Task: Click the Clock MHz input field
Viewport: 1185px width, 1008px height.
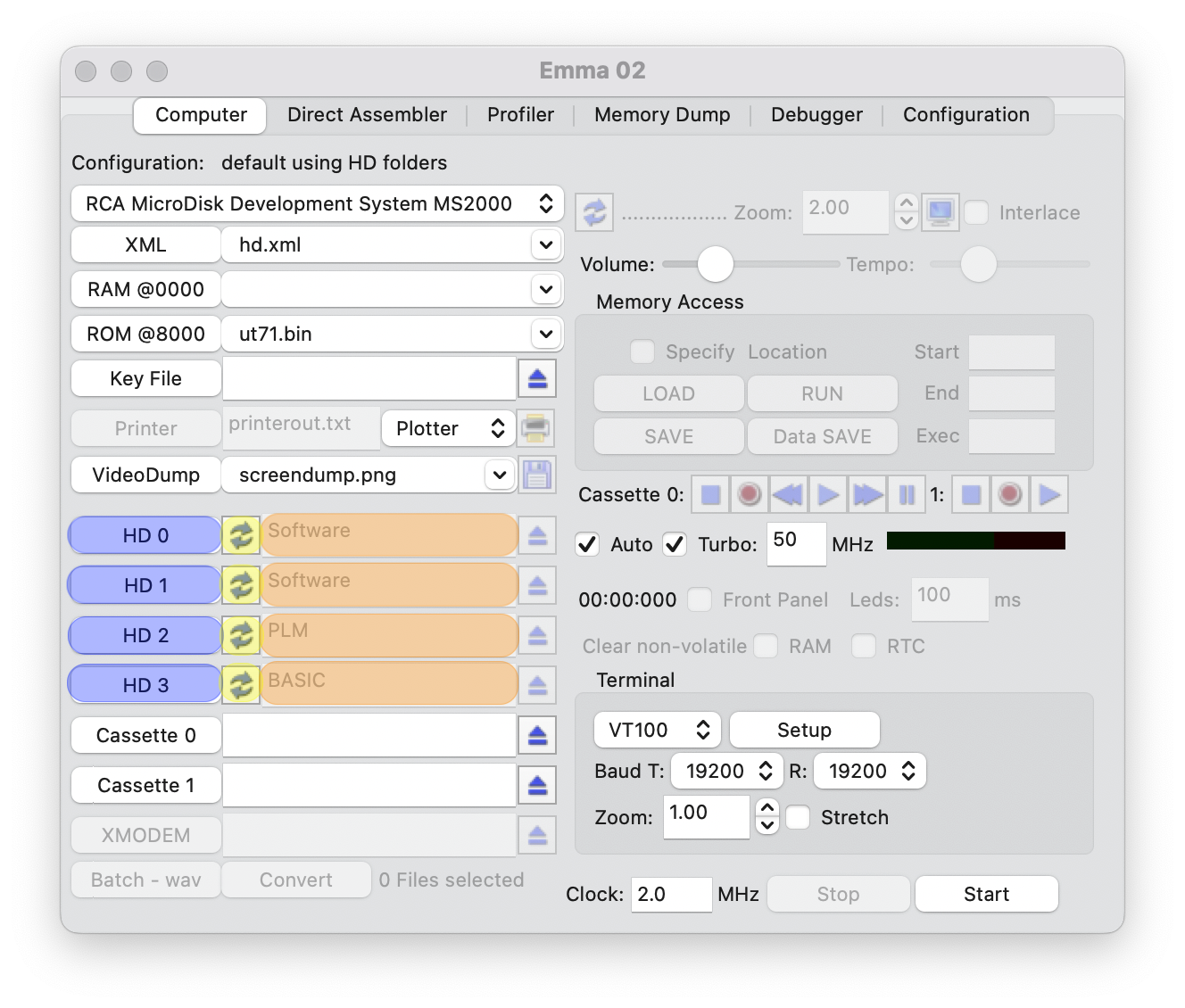Action: (670, 894)
